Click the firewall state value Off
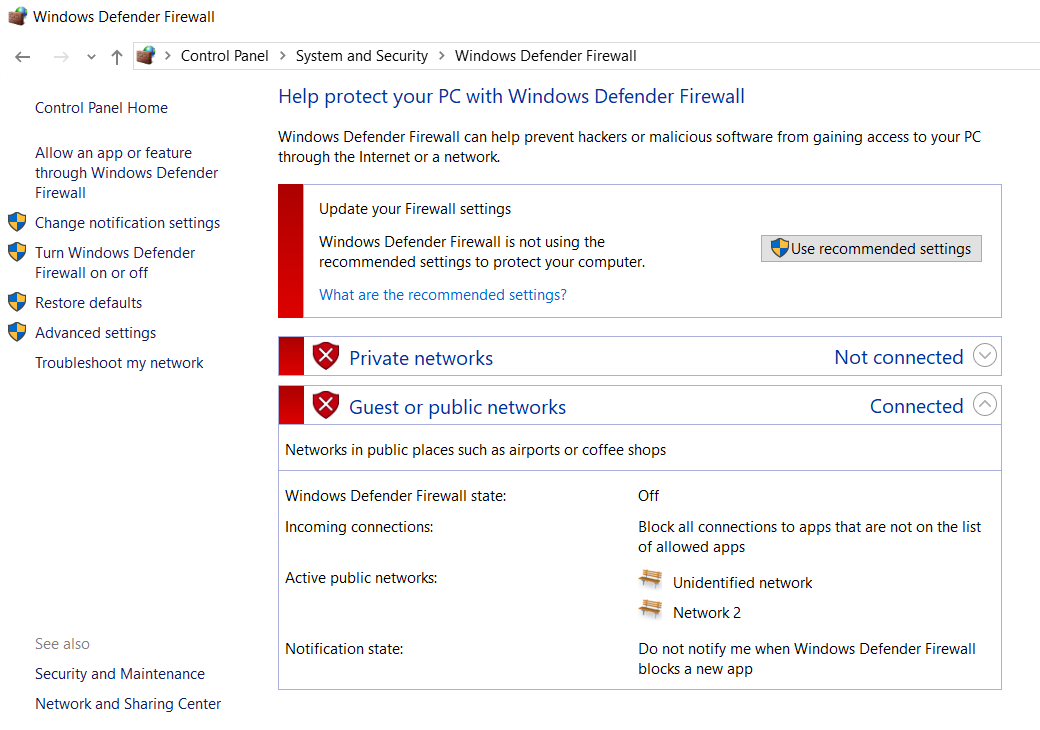Screen dimensions: 1040x730 (648, 496)
